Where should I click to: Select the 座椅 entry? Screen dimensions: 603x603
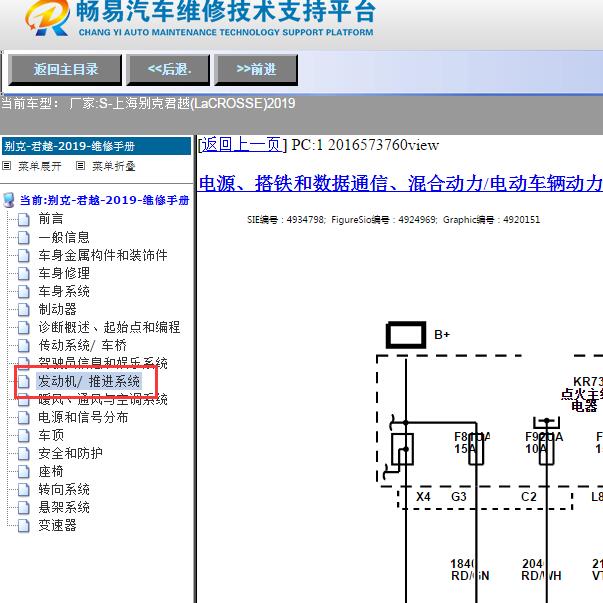click(51, 471)
